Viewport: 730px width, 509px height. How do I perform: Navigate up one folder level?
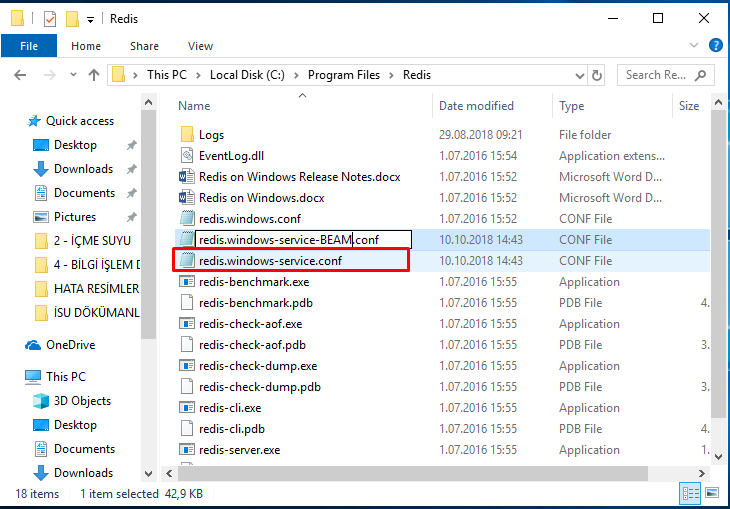pos(94,75)
